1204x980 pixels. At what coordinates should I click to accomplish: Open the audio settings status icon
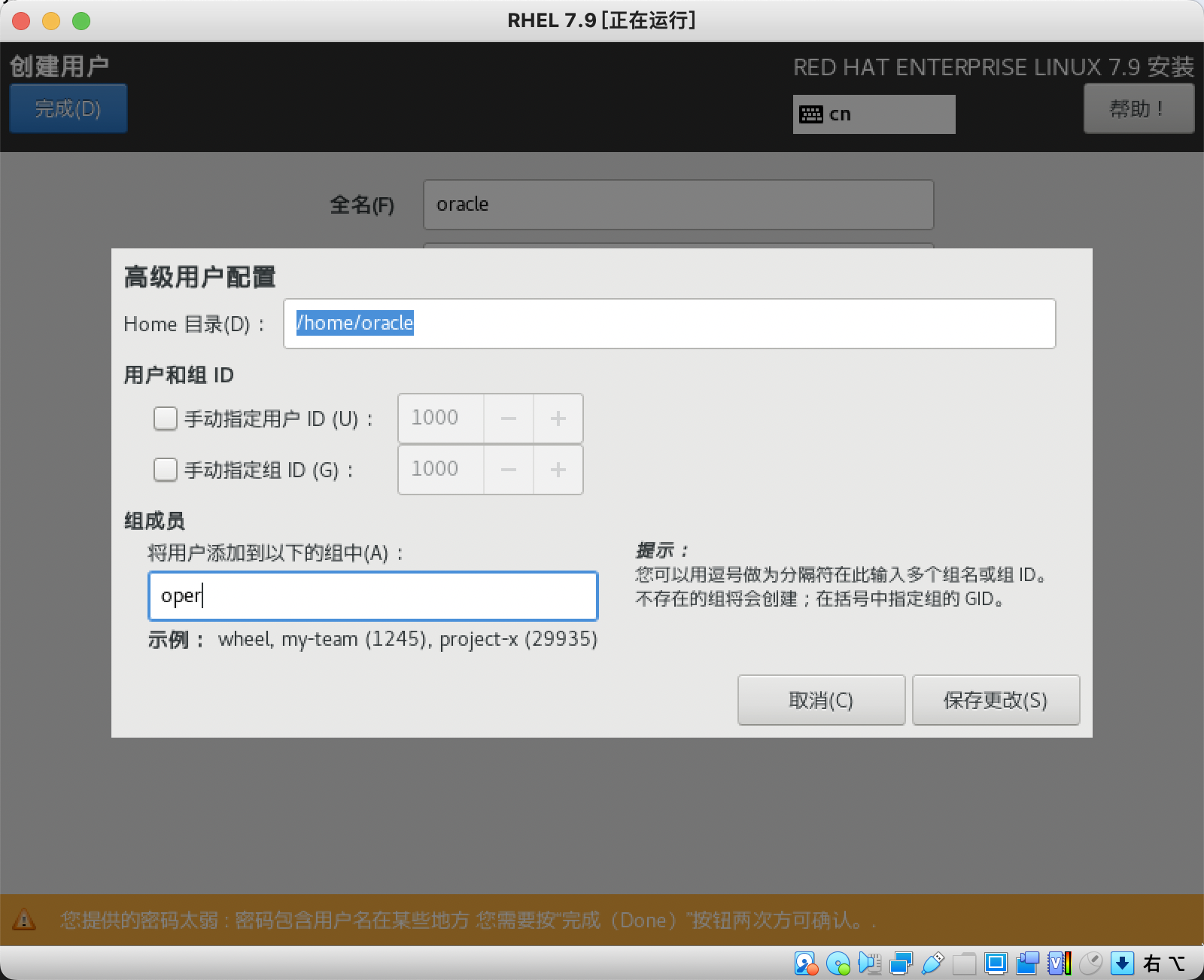pos(869,963)
